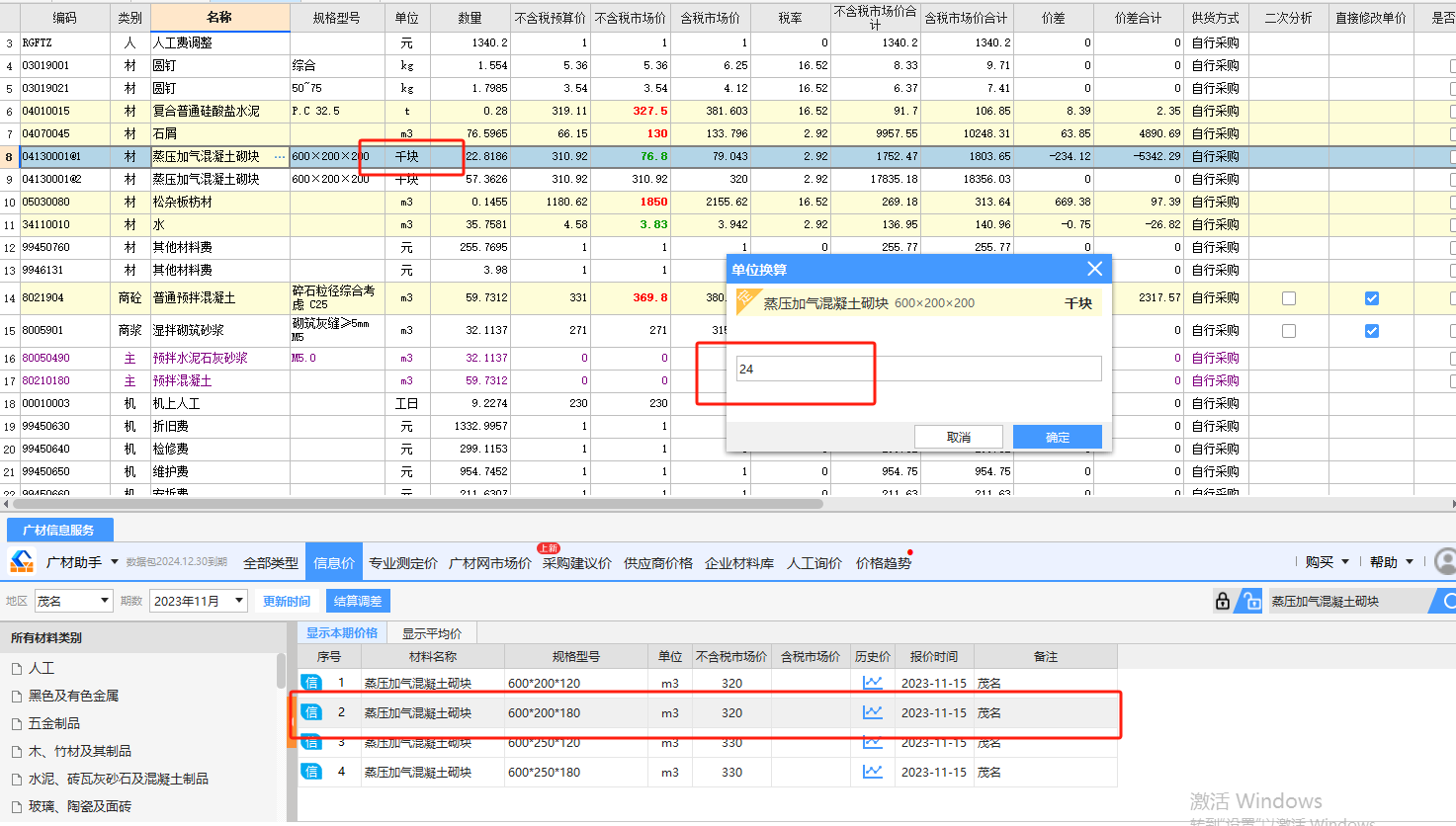Click the 广材助手 logo icon
The image size is (1456, 826).
click(22, 561)
